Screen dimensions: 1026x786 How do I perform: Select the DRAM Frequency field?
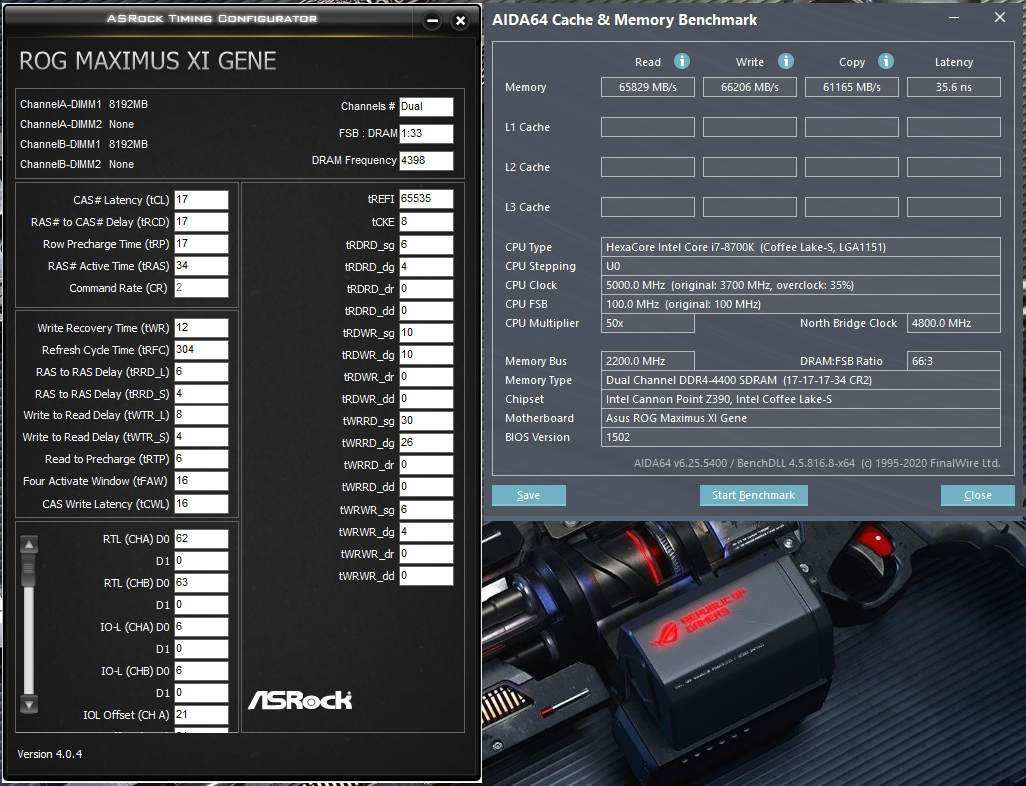click(x=427, y=160)
